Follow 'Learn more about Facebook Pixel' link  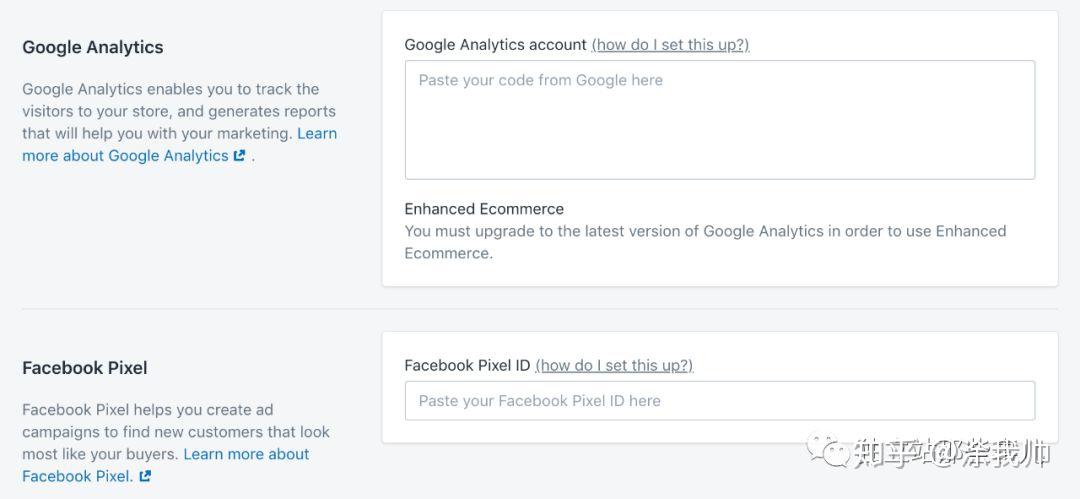coord(165,465)
